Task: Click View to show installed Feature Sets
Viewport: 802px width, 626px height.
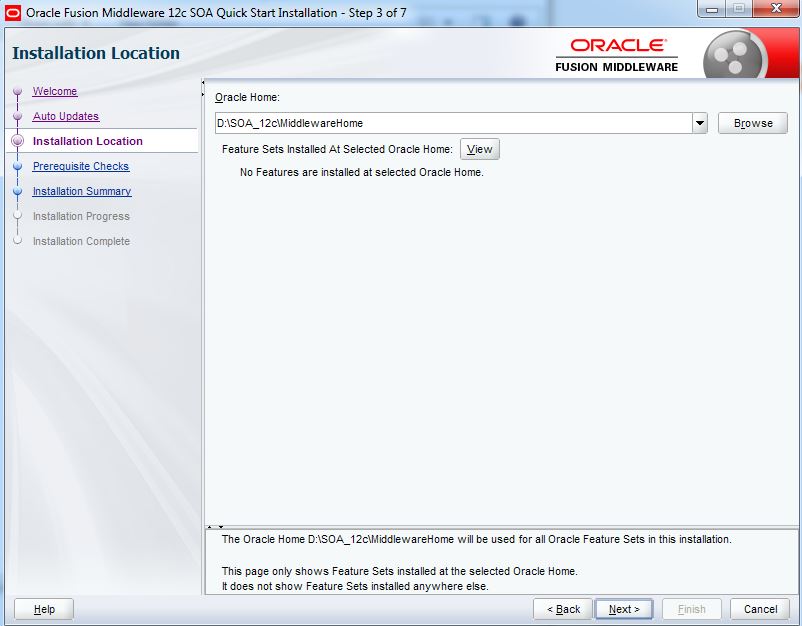Action: pyautogui.click(x=479, y=148)
